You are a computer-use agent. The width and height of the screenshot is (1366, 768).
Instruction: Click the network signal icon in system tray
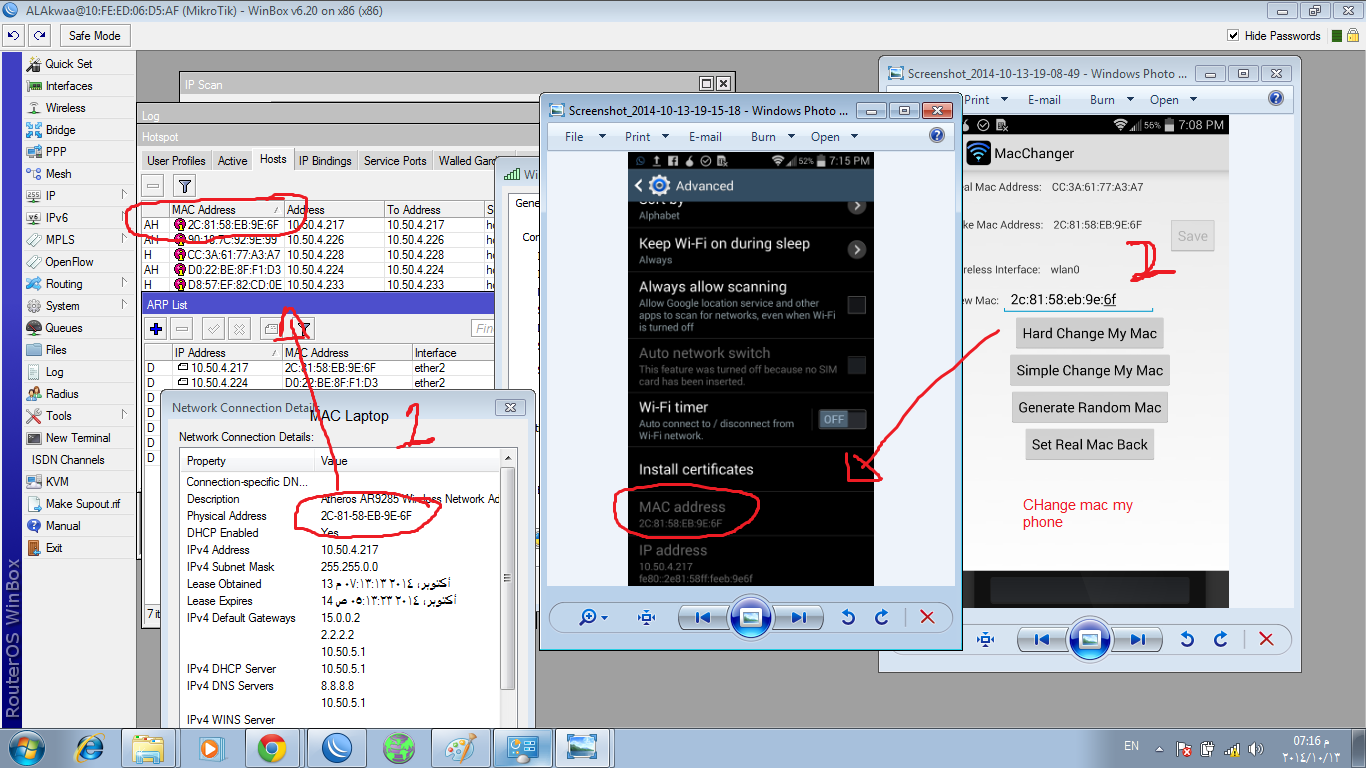pos(1232,748)
